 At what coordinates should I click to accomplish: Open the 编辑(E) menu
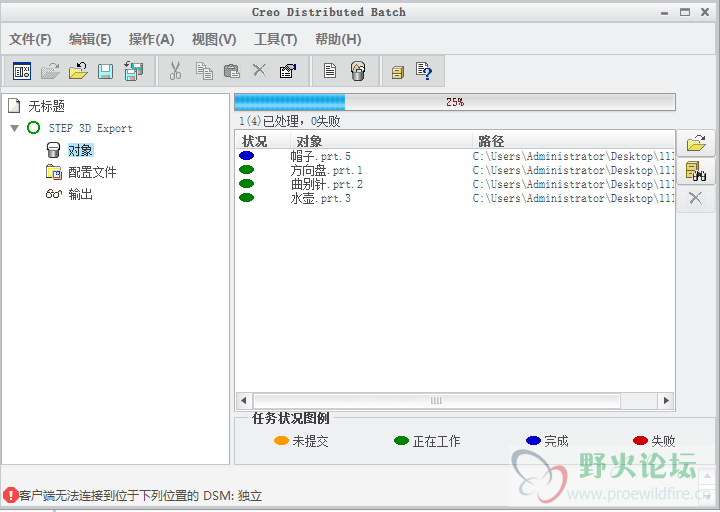(90, 39)
